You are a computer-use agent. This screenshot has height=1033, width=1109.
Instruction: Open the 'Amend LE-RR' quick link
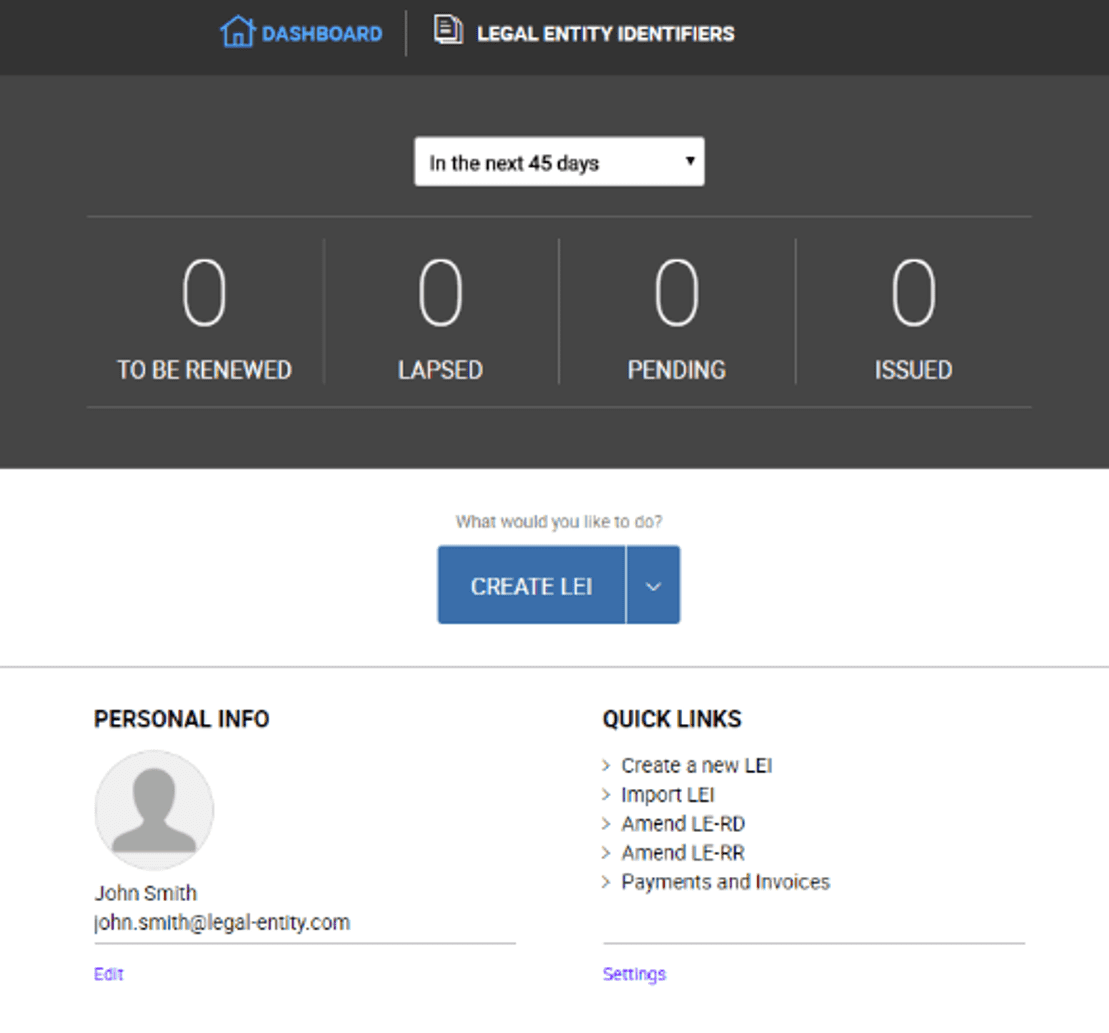click(x=683, y=853)
